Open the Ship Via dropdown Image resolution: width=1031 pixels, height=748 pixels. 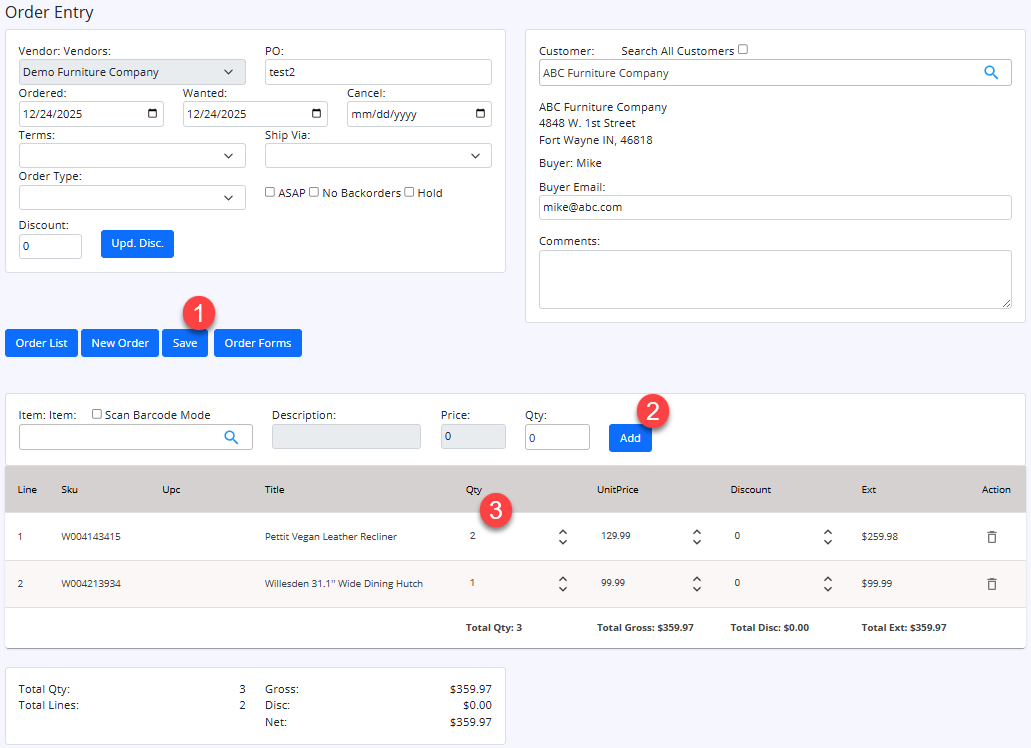click(x=378, y=156)
